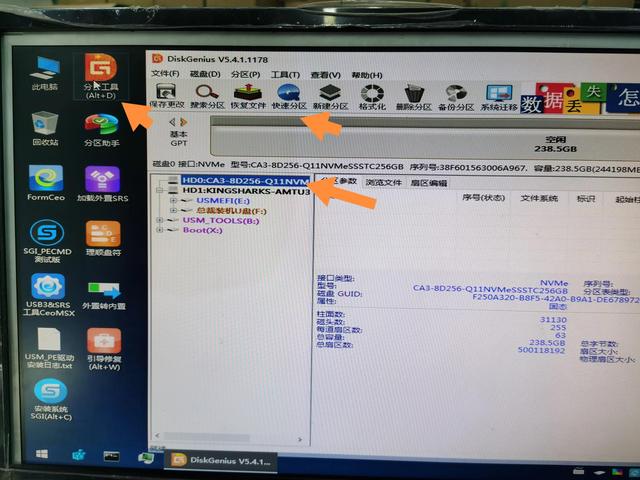640x480 pixels.
Task: Select USM_TOOLS(B:) volume in tree
Action: [x=221, y=220]
